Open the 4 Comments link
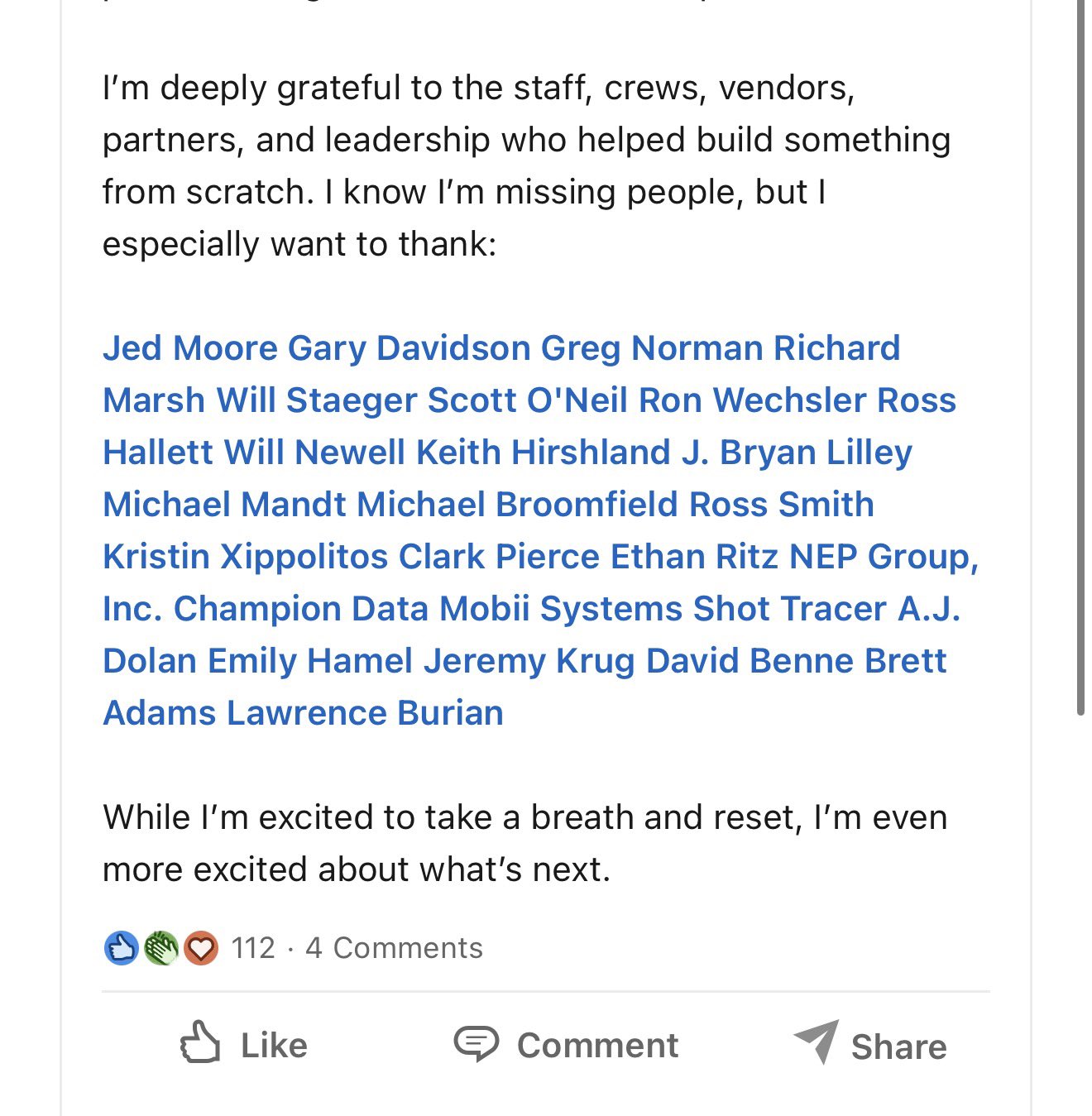 click(x=394, y=948)
